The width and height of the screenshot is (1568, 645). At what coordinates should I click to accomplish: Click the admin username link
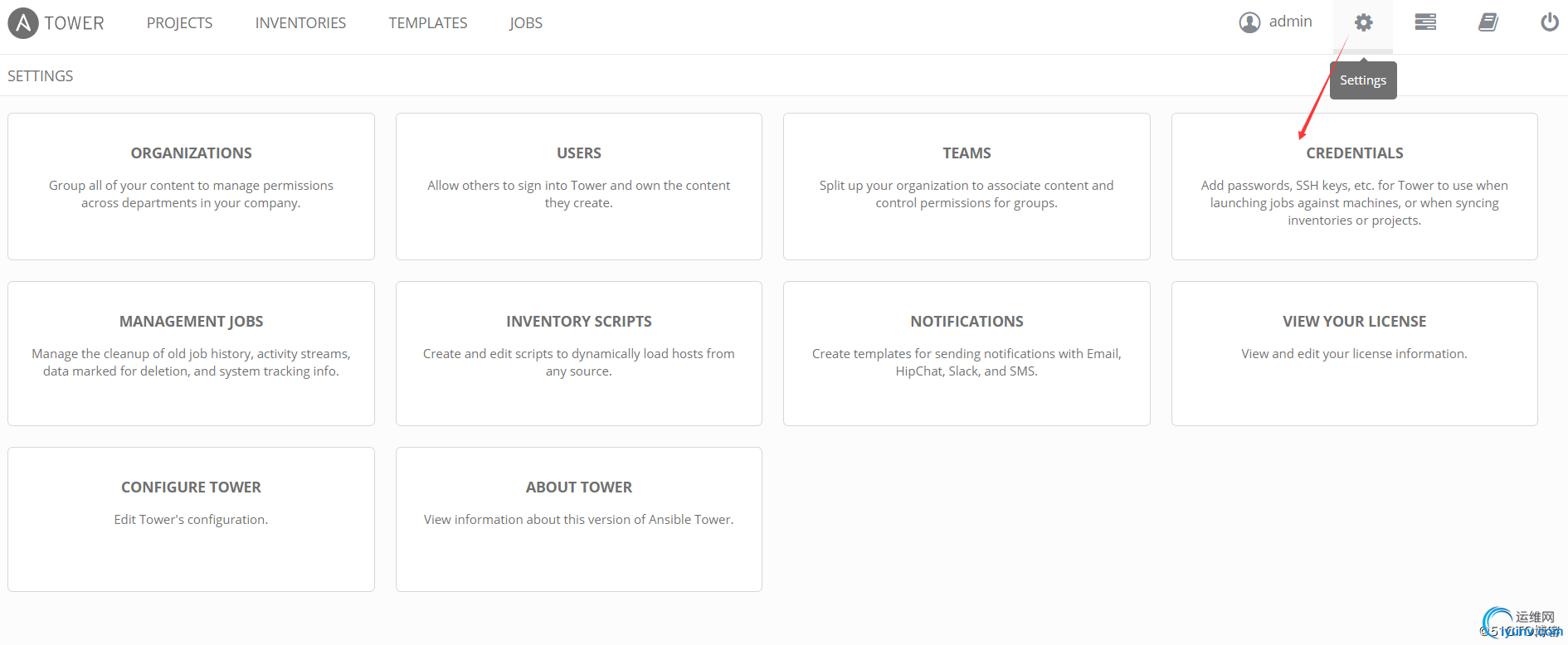pyautogui.click(x=1290, y=22)
